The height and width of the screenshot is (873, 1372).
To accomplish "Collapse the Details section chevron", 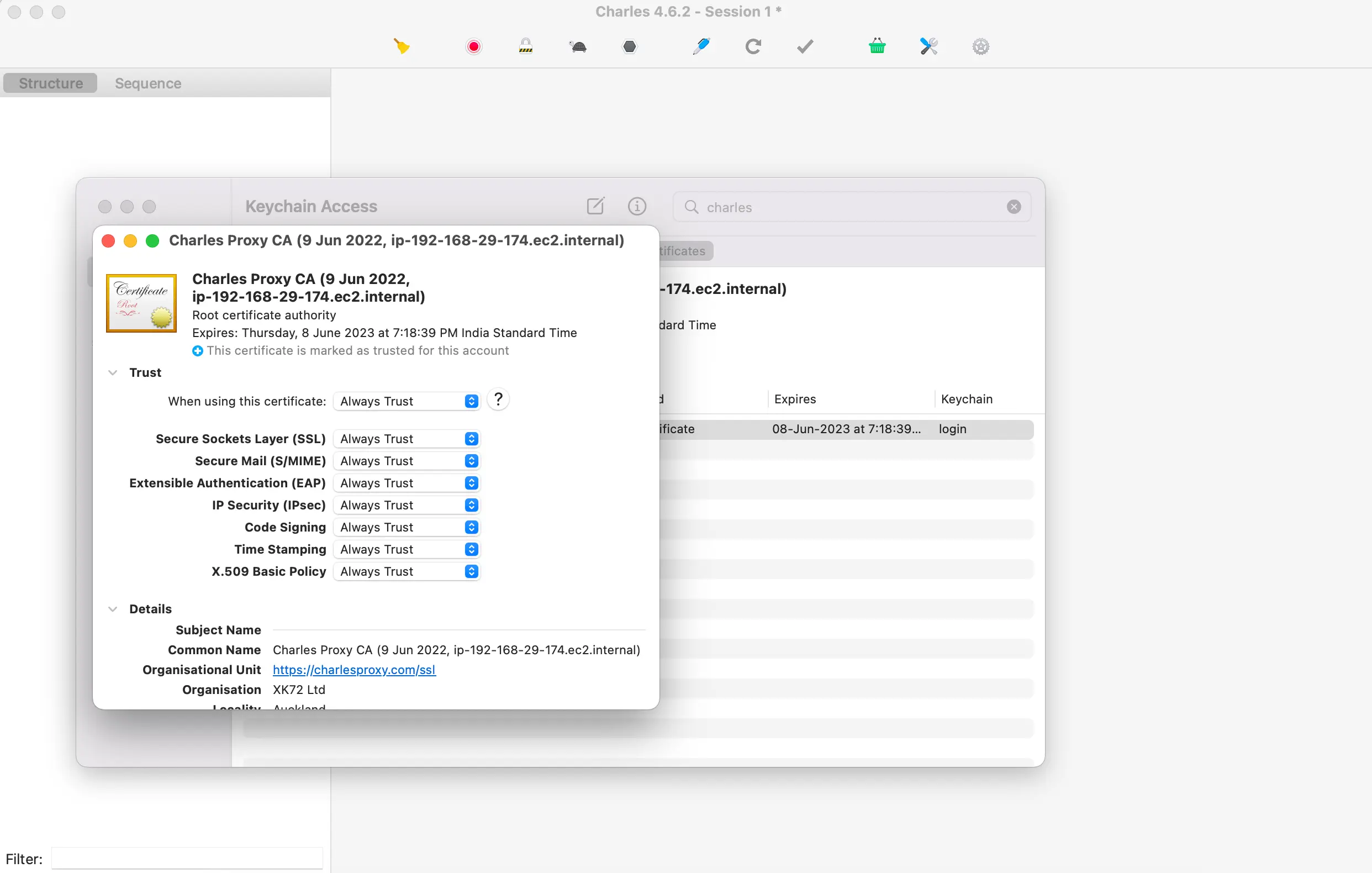I will (x=113, y=609).
